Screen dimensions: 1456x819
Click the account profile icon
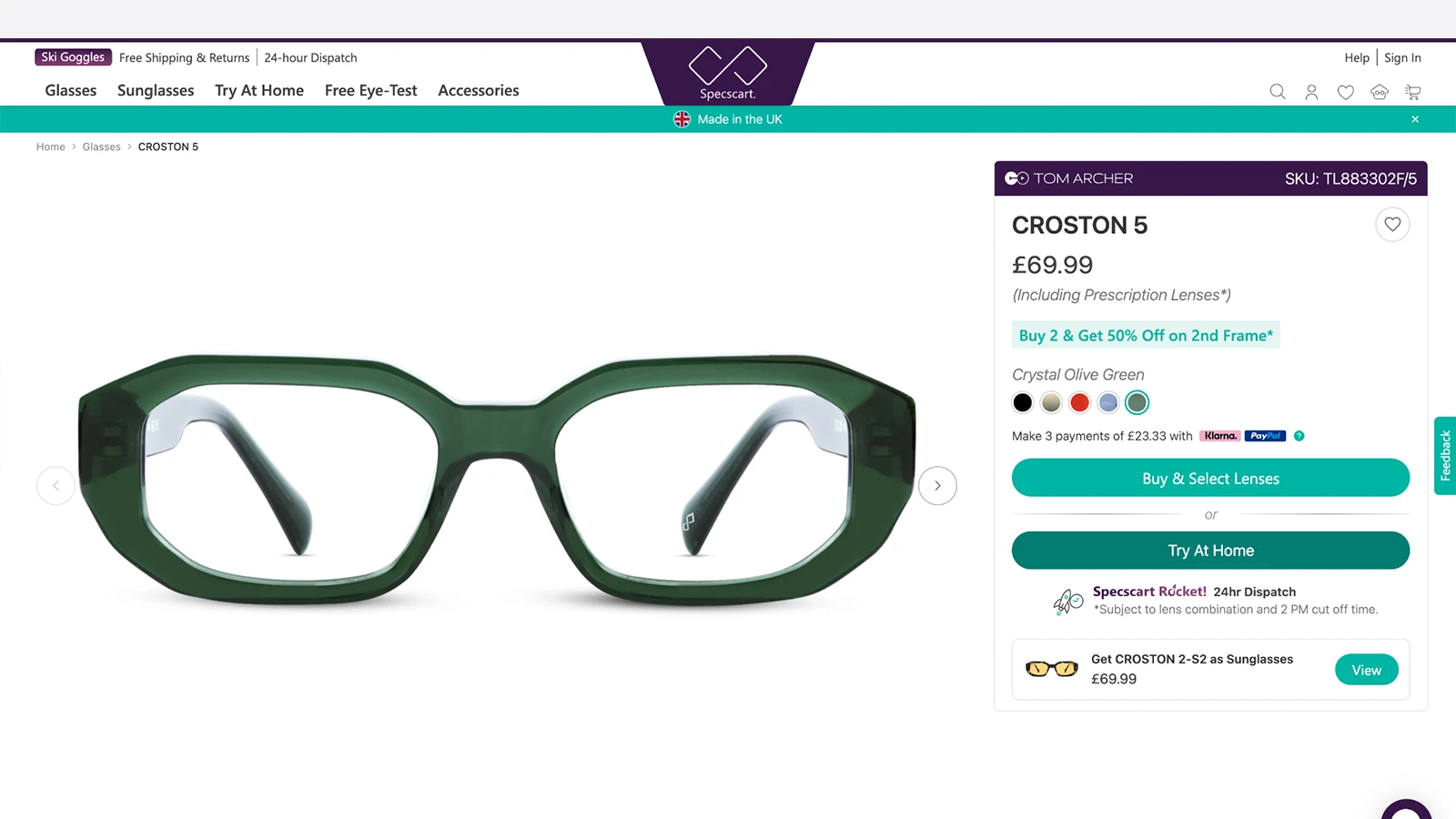tap(1310, 91)
